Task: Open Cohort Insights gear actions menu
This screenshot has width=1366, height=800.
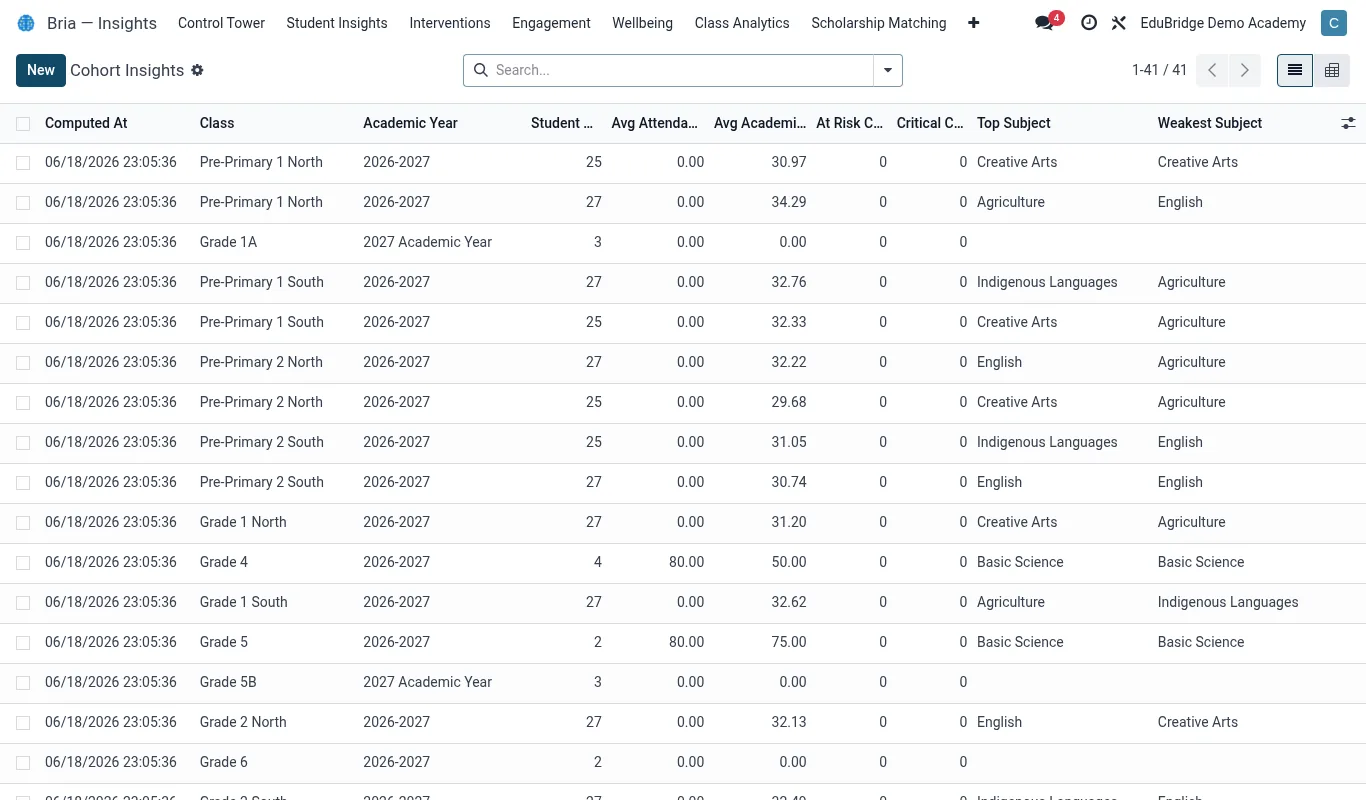Action: (197, 70)
